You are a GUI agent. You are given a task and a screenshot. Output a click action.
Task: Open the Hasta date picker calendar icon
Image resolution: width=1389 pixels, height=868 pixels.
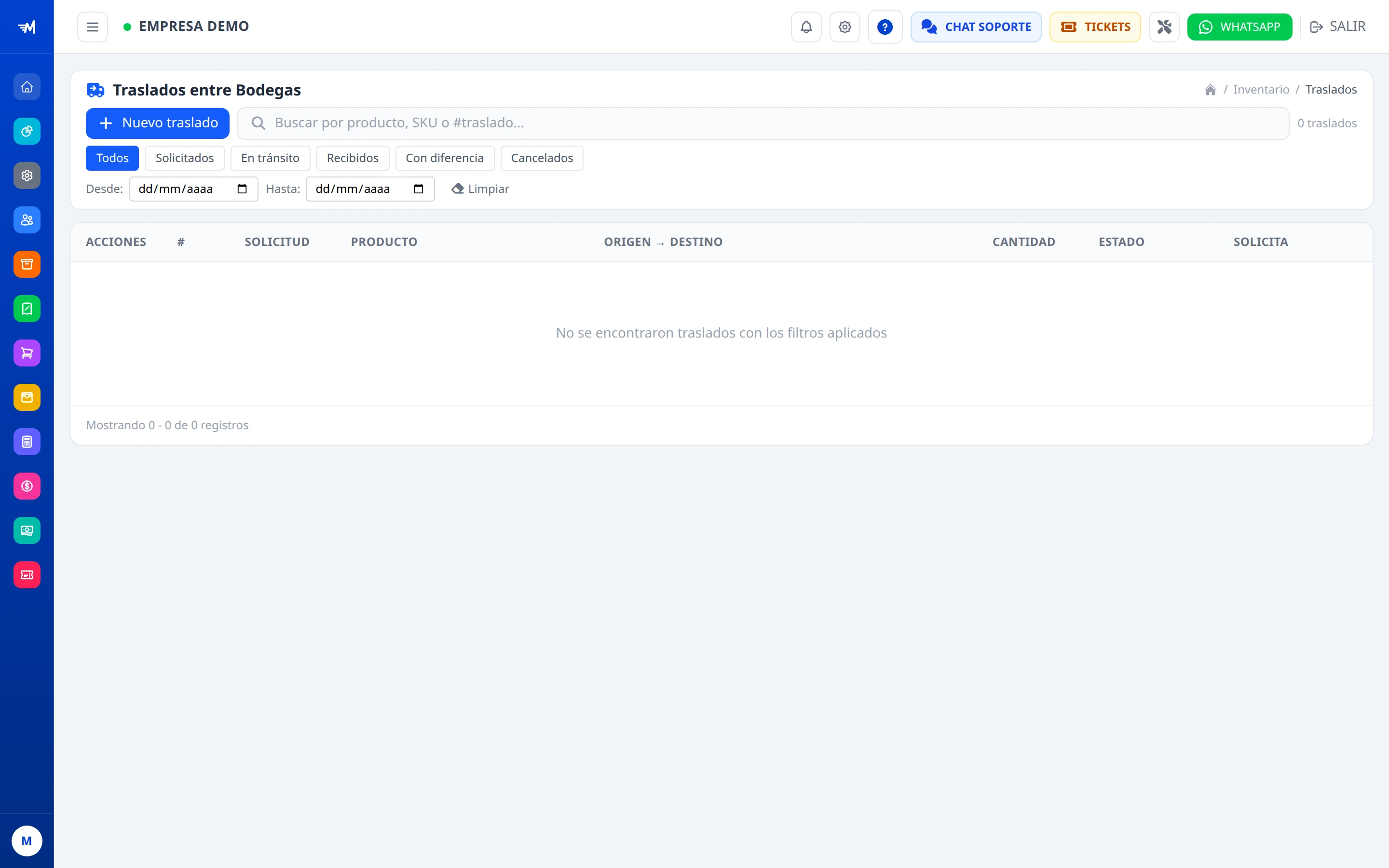pyautogui.click(x=419, y=189)
